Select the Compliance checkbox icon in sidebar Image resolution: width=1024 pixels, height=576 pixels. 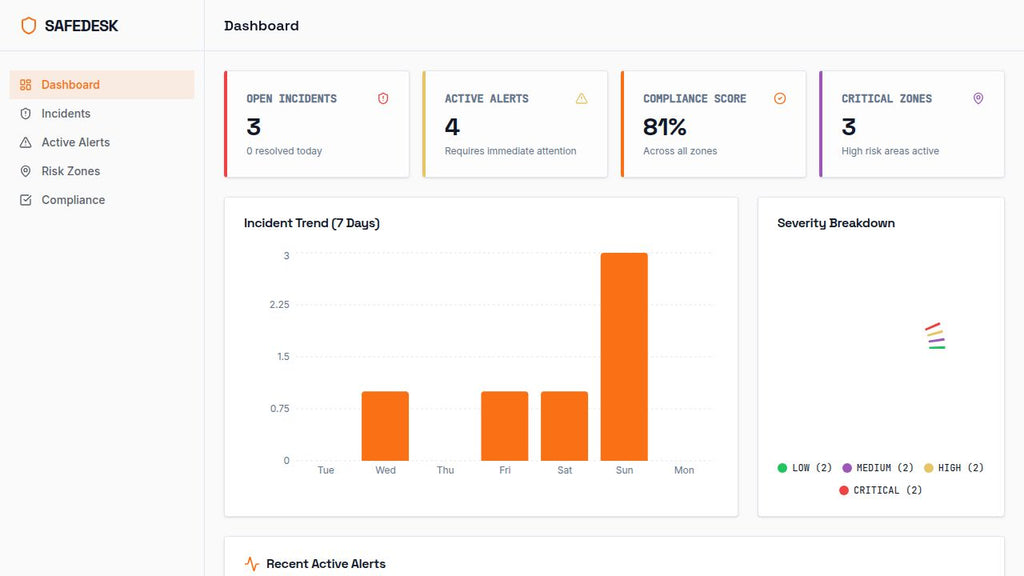point(24,199)
